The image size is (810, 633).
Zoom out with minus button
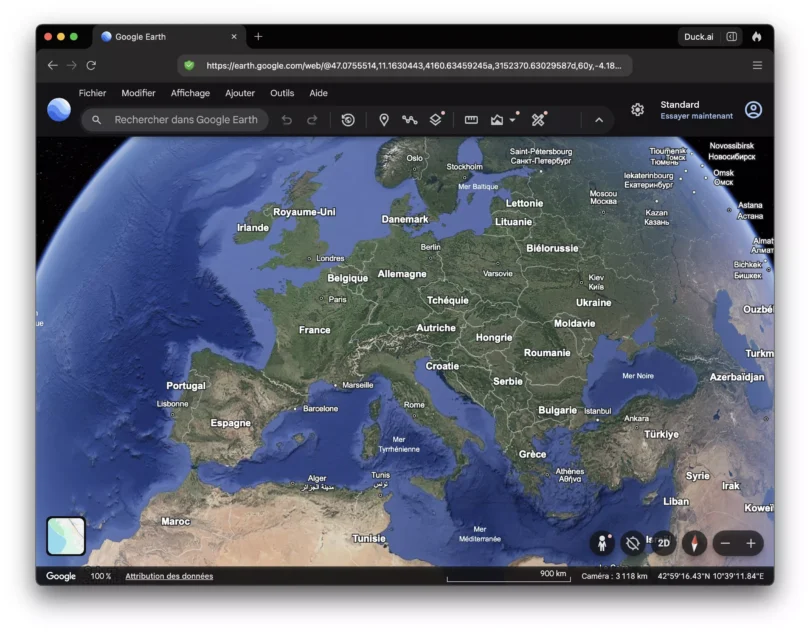[x=725, y=543]
